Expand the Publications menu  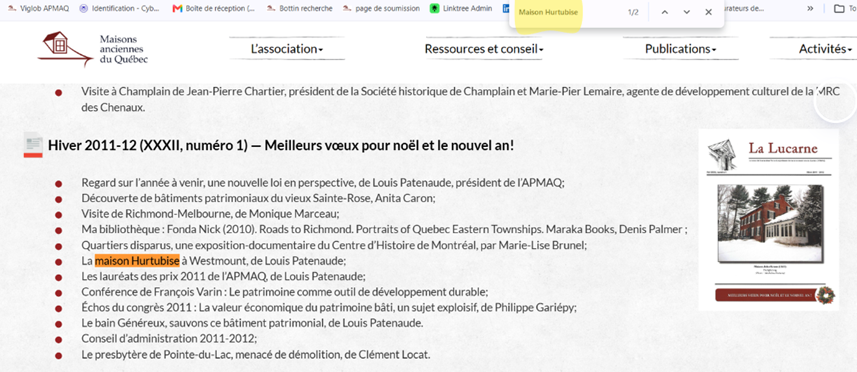click(x=680, y=49)
